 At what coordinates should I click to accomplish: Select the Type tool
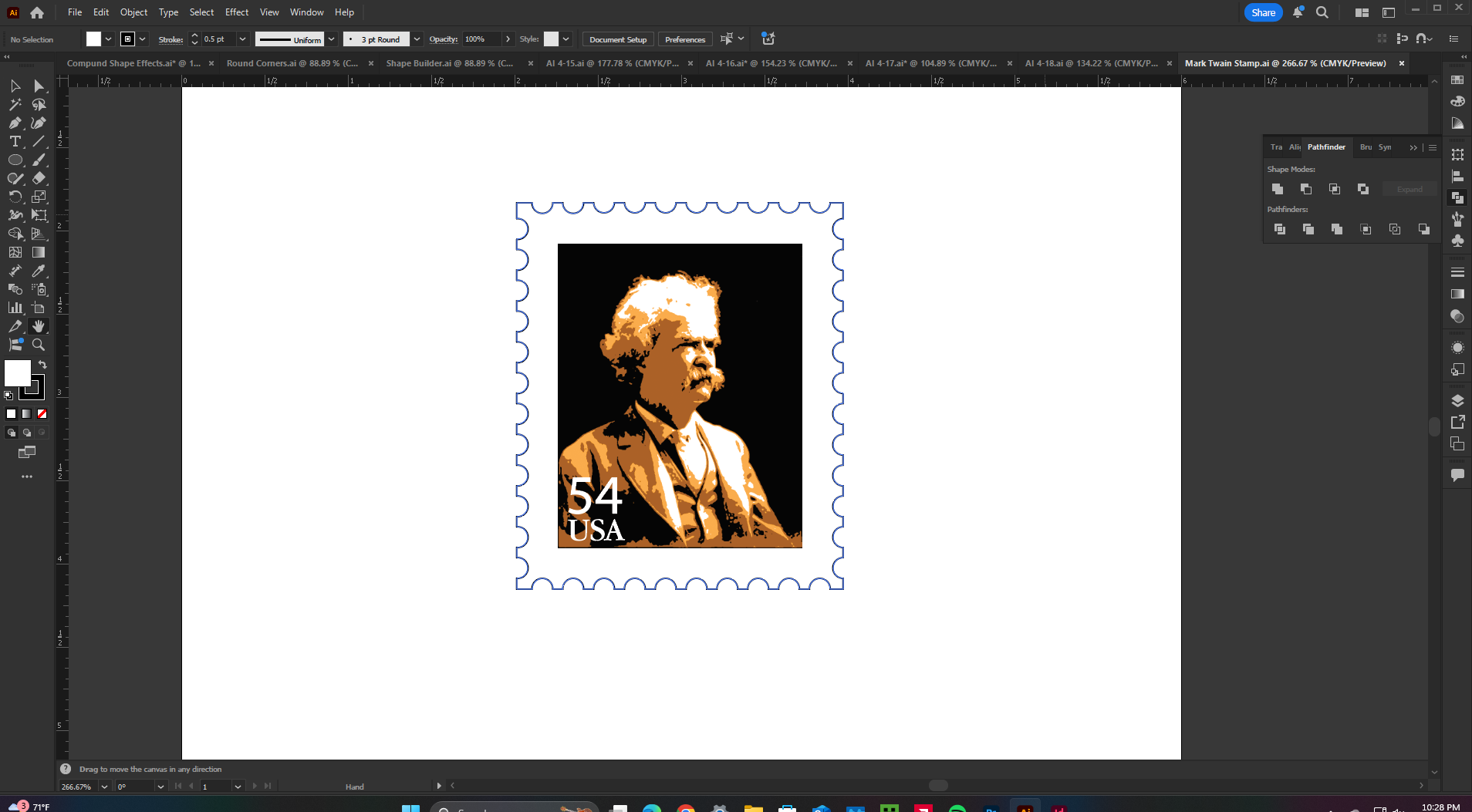pyautogui.click(x=15, y=141)
